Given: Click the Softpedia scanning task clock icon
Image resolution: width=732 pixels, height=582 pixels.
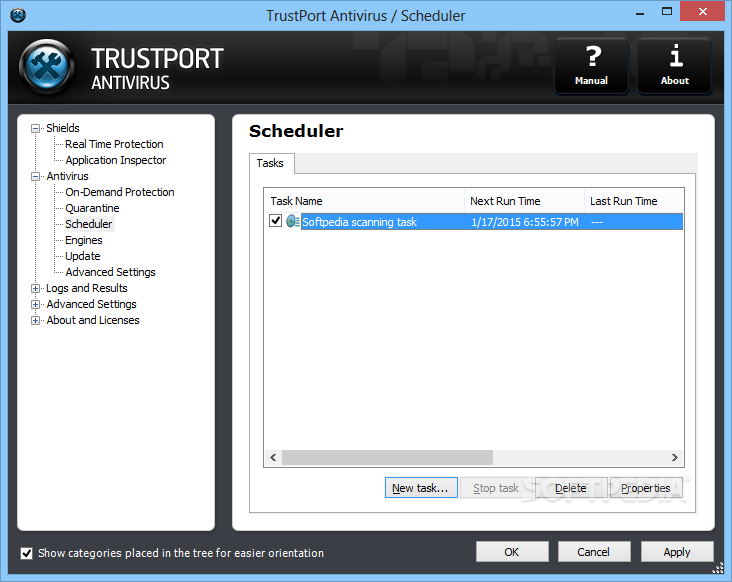Looking at the screenshot, I should [293, 221].
